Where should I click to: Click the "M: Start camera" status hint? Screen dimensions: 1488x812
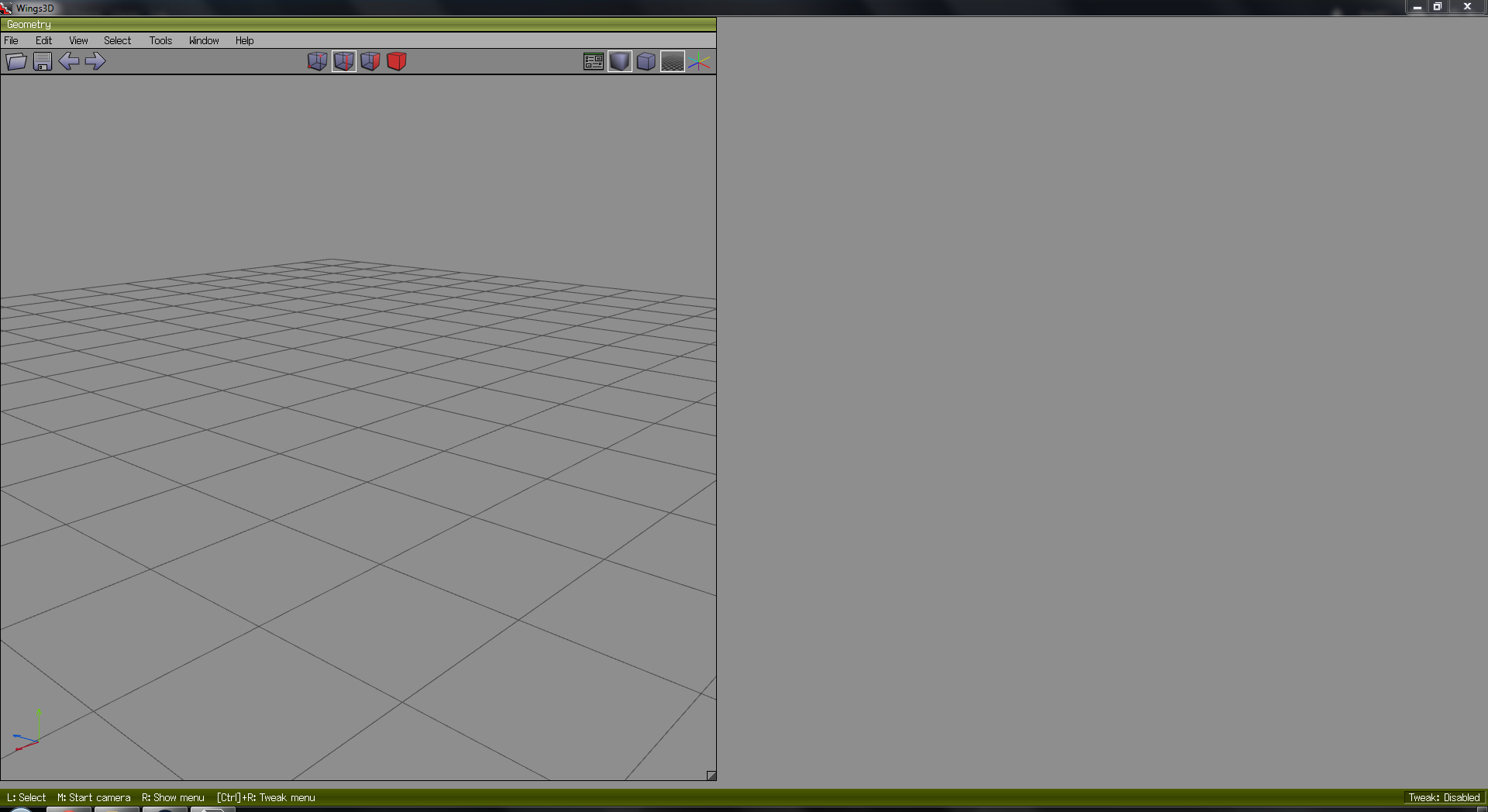(94, 797)
